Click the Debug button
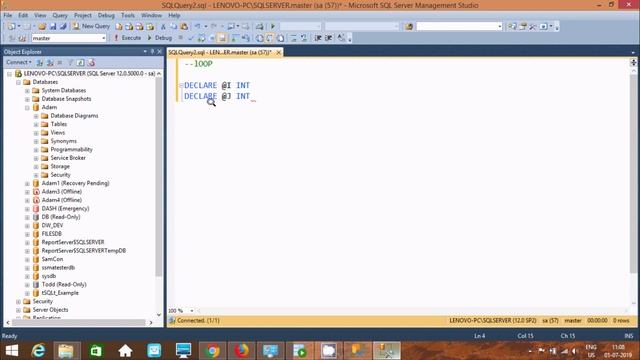 (x=160, y=38)
